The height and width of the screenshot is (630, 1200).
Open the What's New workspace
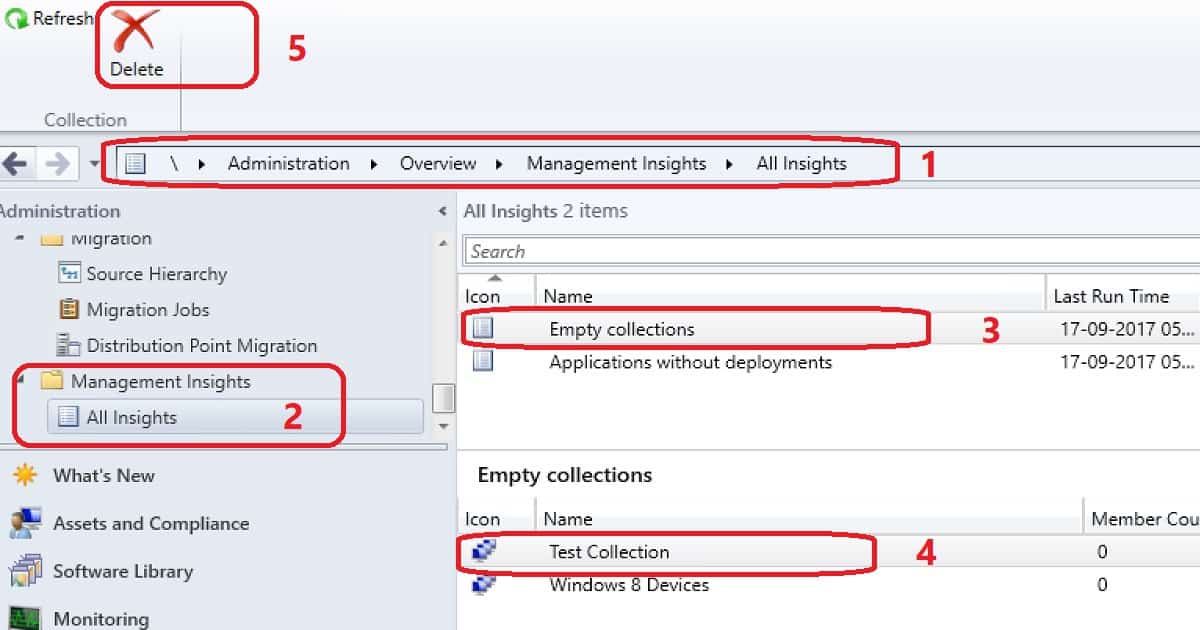tap(104, 476)
